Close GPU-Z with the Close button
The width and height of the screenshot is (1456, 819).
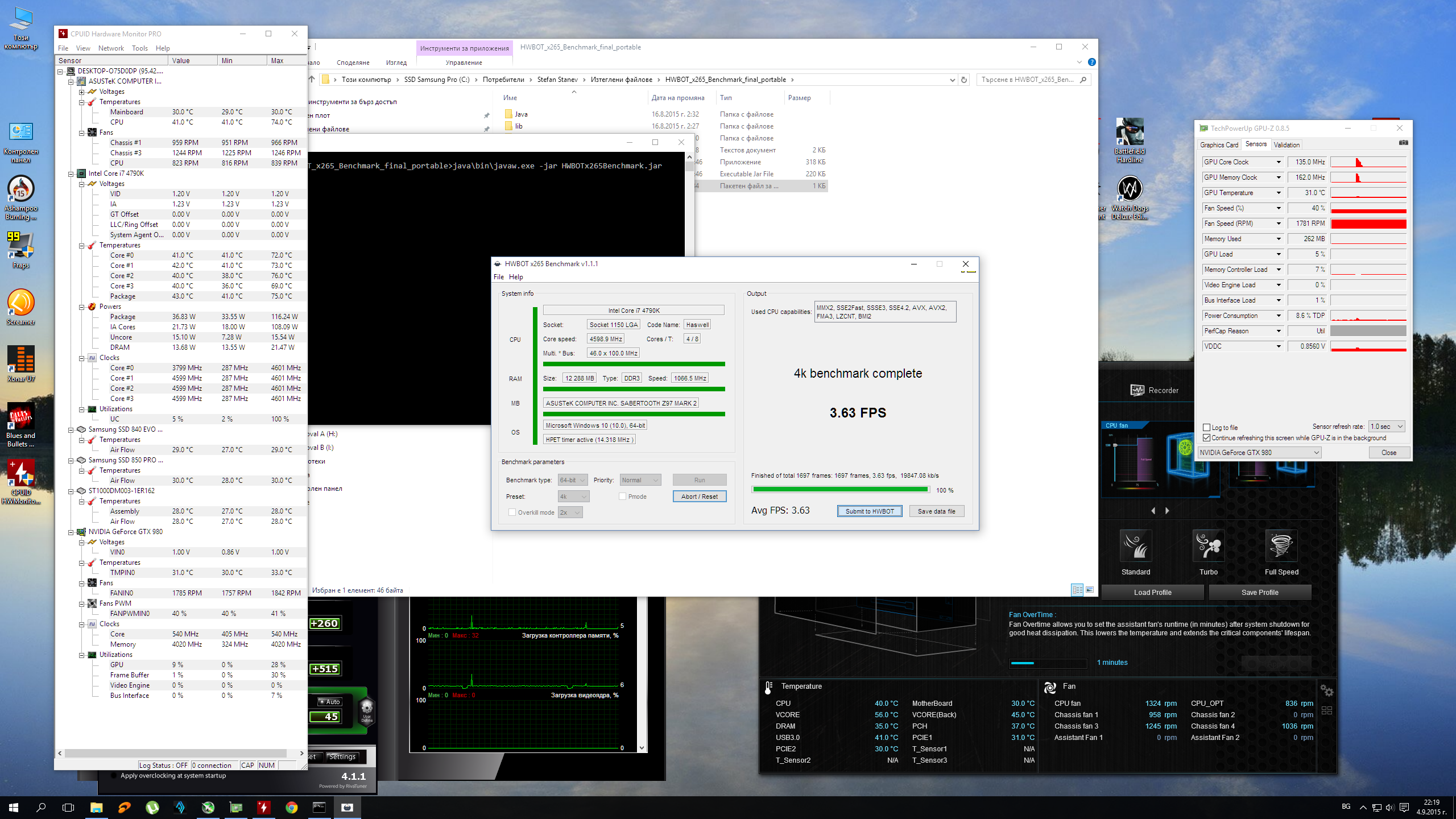[x=1389, y=452]
